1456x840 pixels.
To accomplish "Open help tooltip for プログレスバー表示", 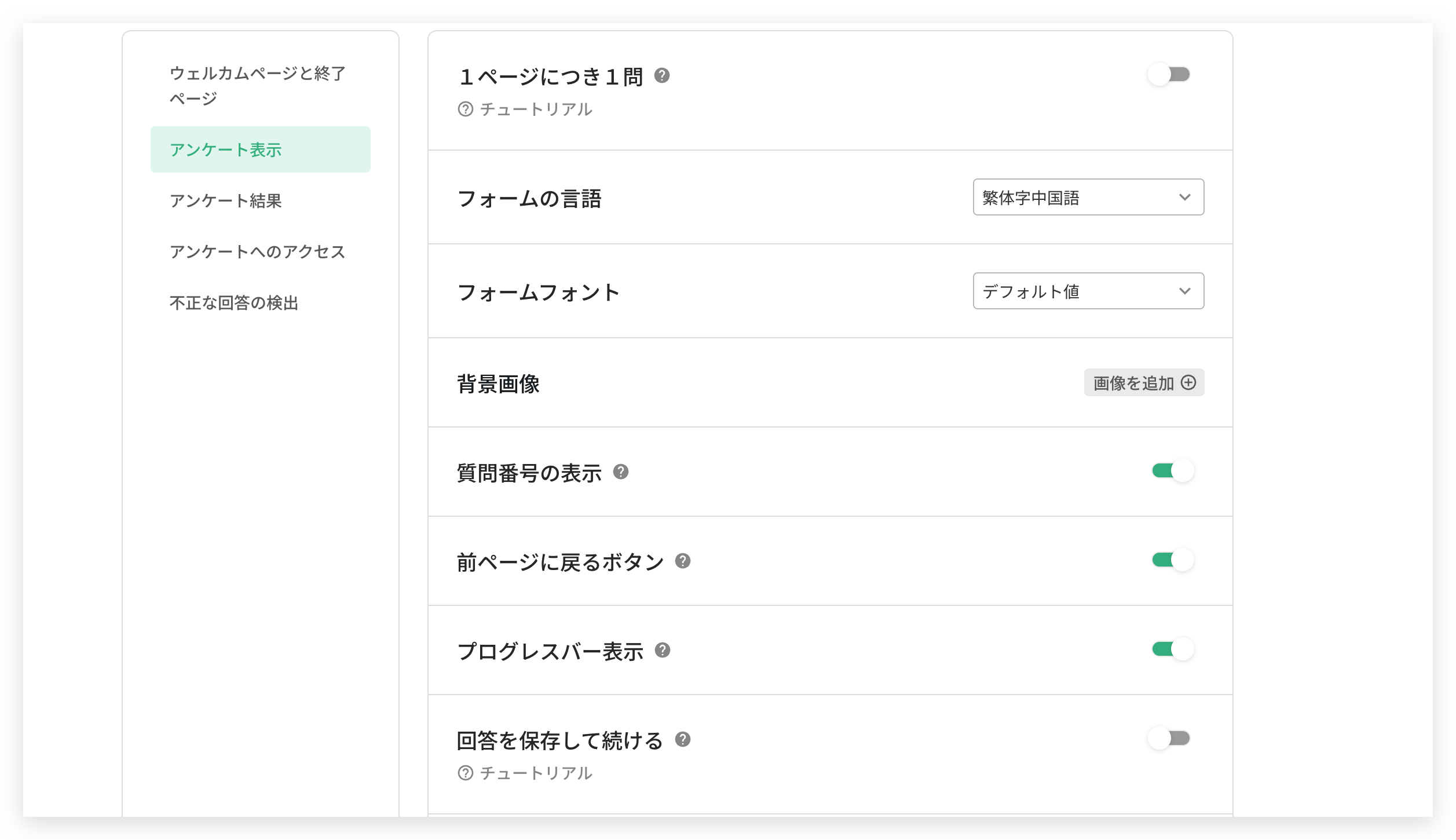I will 663,650.
